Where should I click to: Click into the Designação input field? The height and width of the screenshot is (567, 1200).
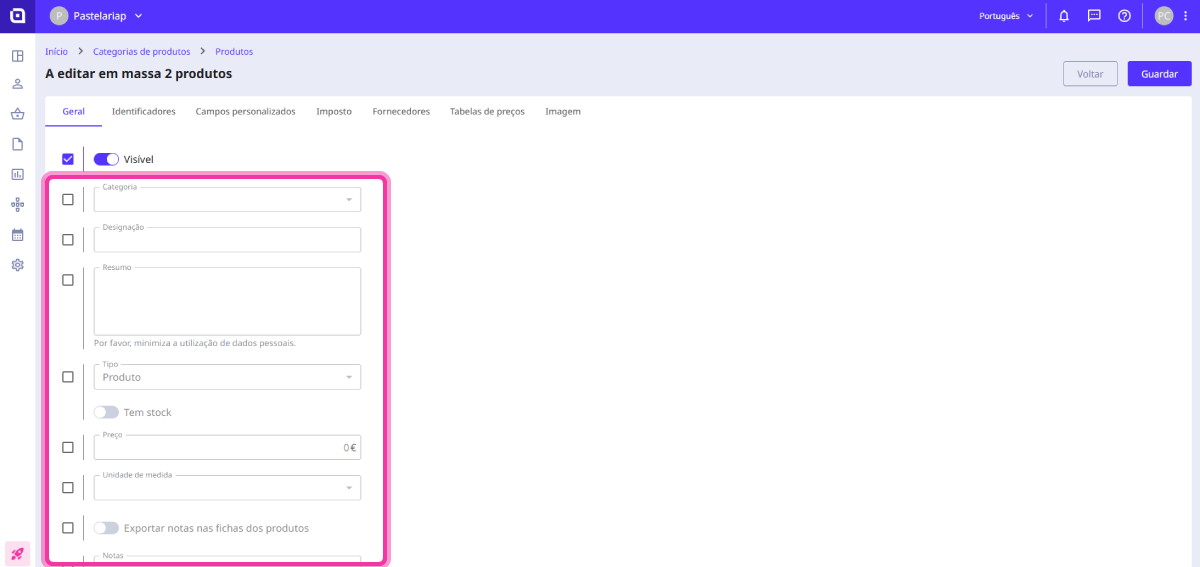tap(227, 240)
